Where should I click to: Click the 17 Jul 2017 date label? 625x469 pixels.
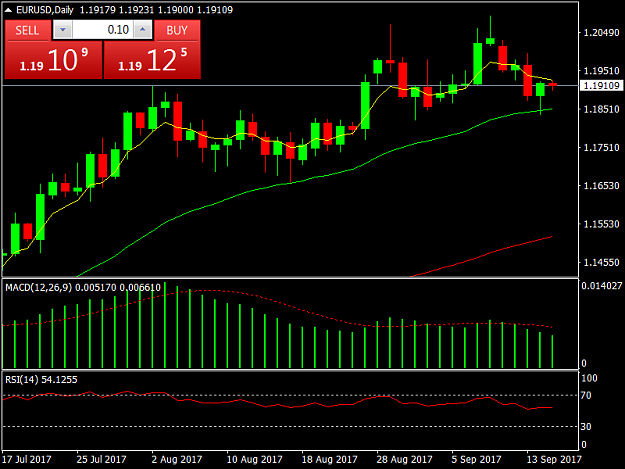coord(27,459)
